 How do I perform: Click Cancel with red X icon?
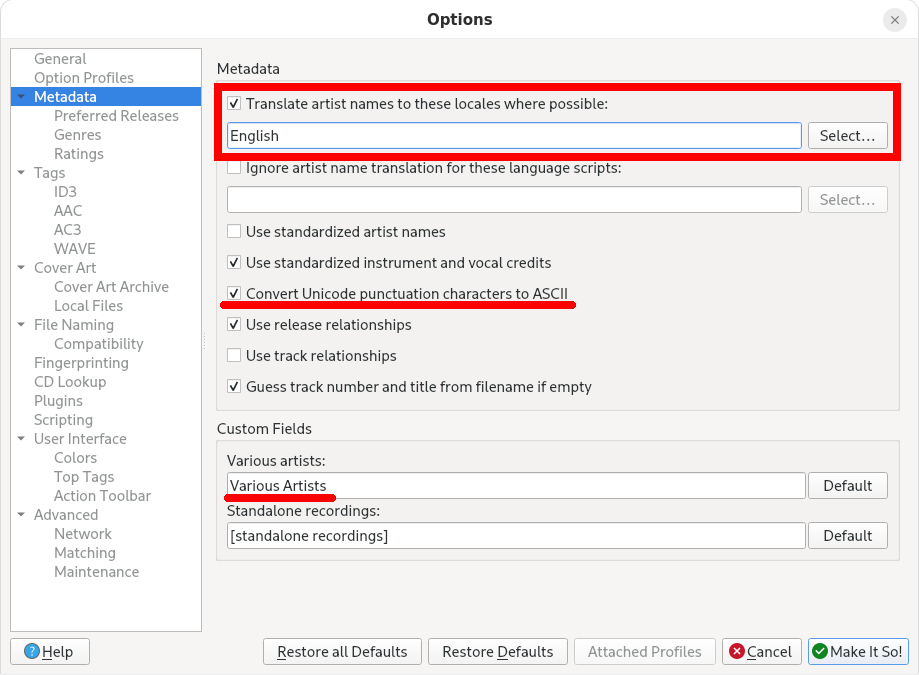[x=761, y=652]
